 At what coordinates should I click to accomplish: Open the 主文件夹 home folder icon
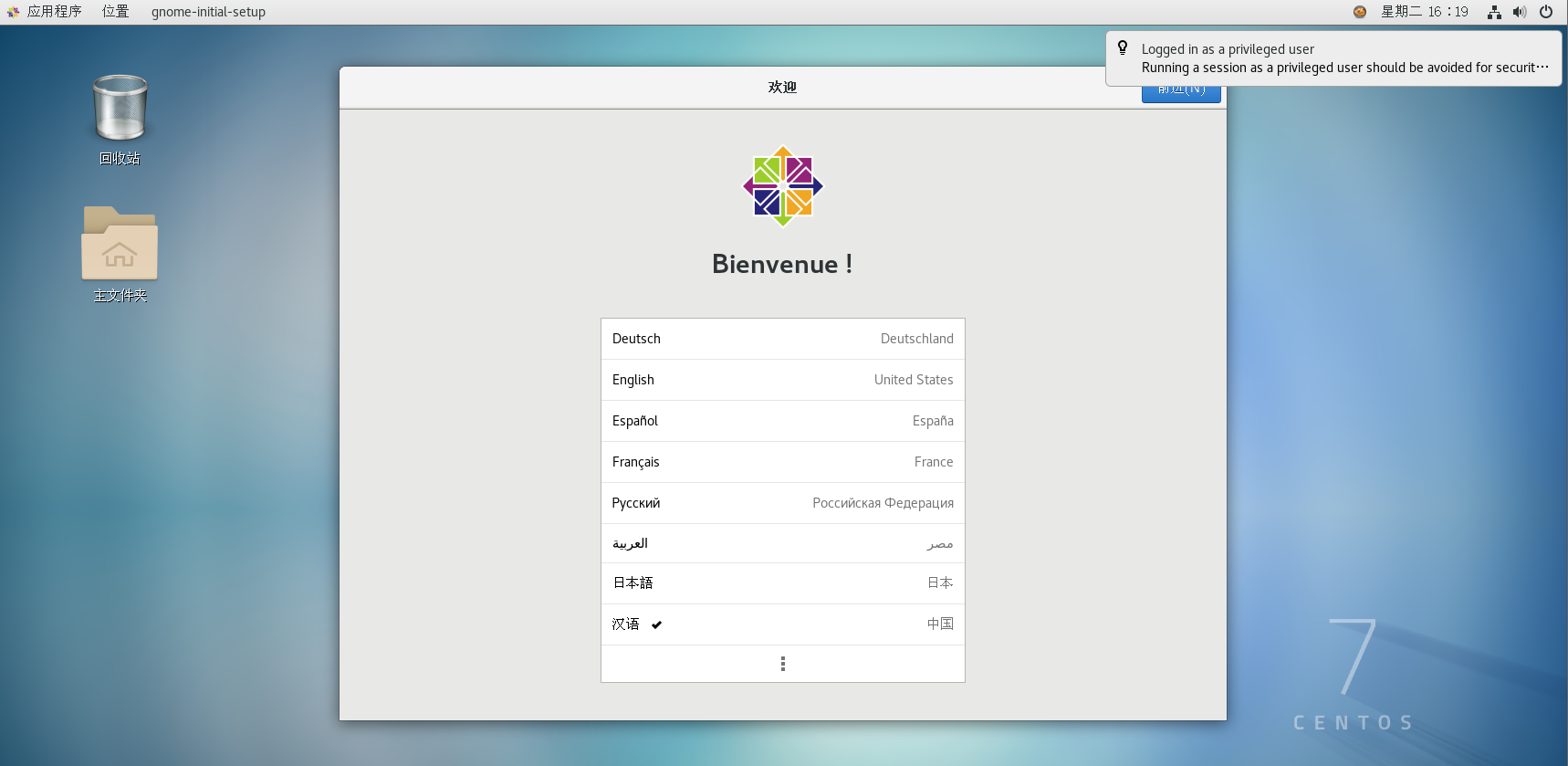120,245
